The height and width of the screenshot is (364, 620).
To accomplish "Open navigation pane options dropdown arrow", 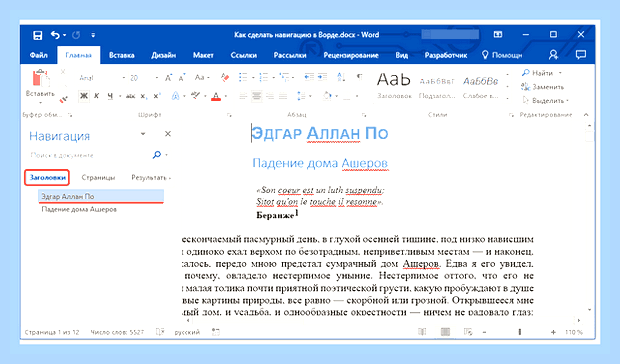I will point(143,134).
